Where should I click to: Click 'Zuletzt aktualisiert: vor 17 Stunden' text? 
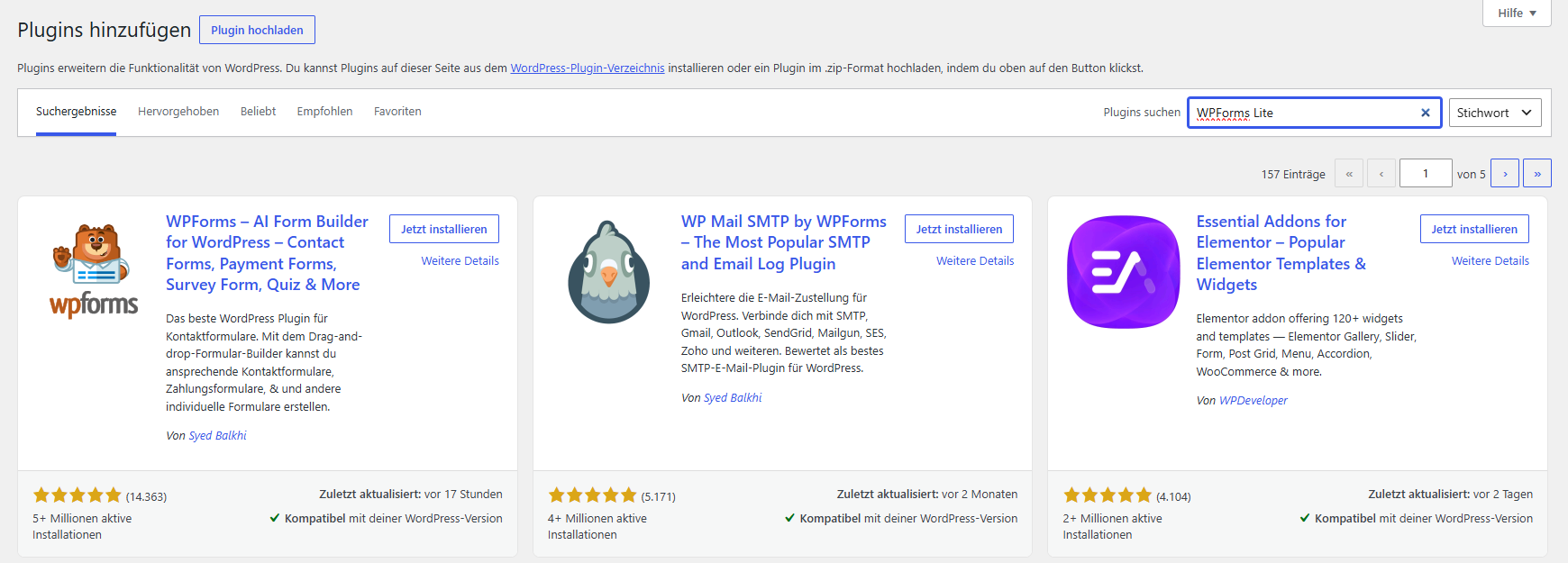[411, 494]
